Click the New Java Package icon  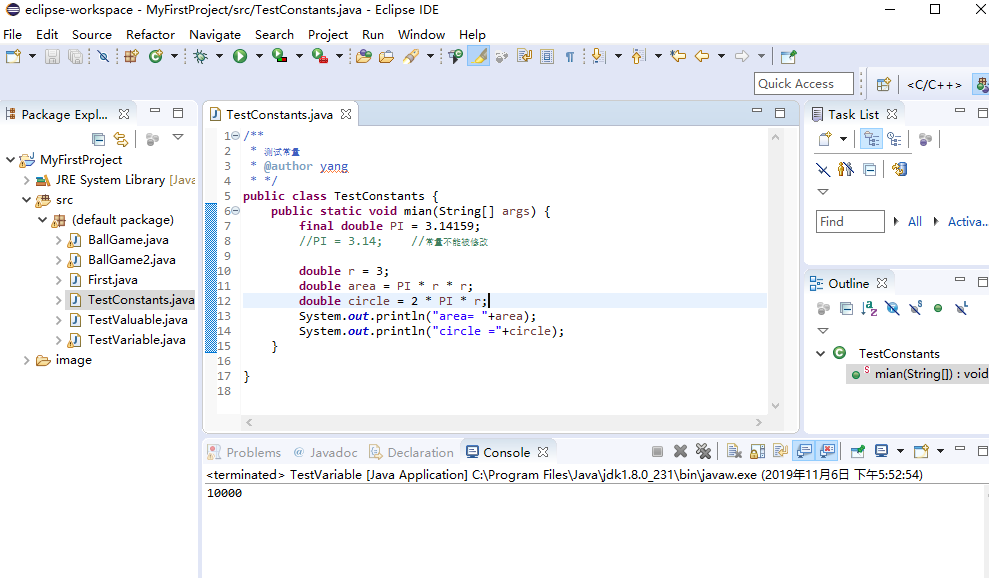(x=131, y=56)
